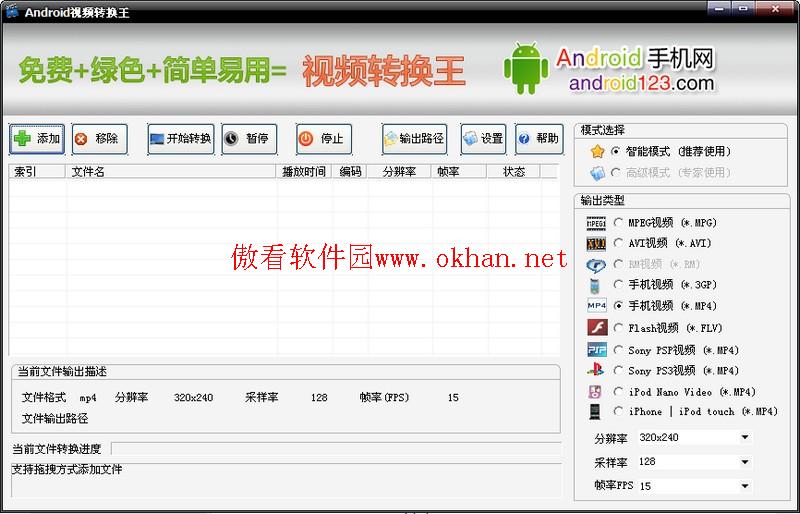Choose Flash视频 (*.FLV) output type
This screenshot has height=514, width=800.
tap(618, 328)
